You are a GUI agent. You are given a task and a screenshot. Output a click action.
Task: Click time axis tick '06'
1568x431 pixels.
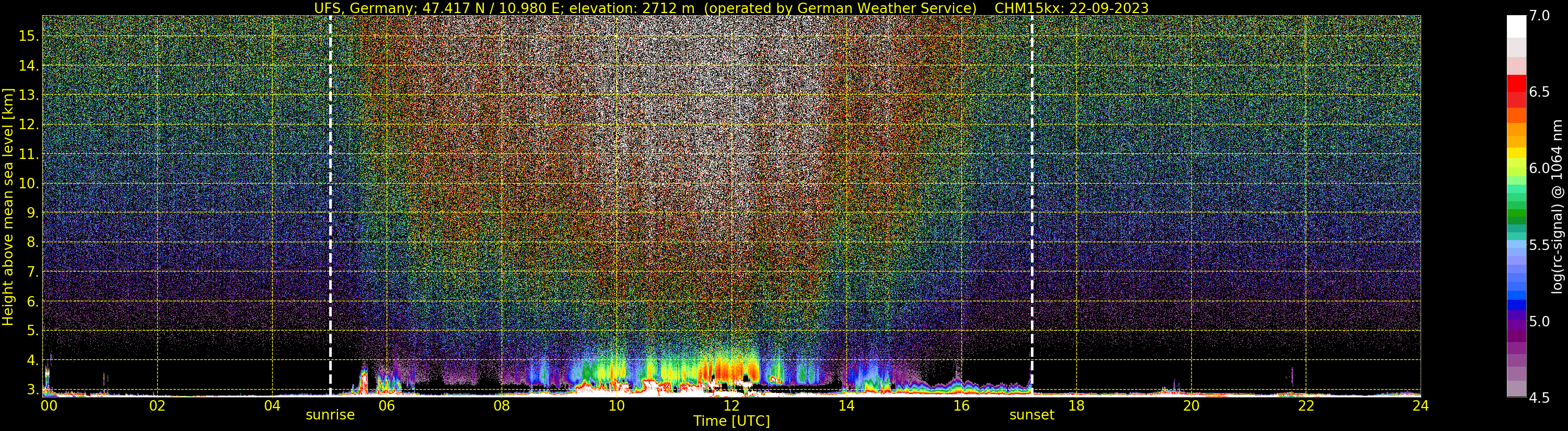pyautogui.click(x=387, y=405)
